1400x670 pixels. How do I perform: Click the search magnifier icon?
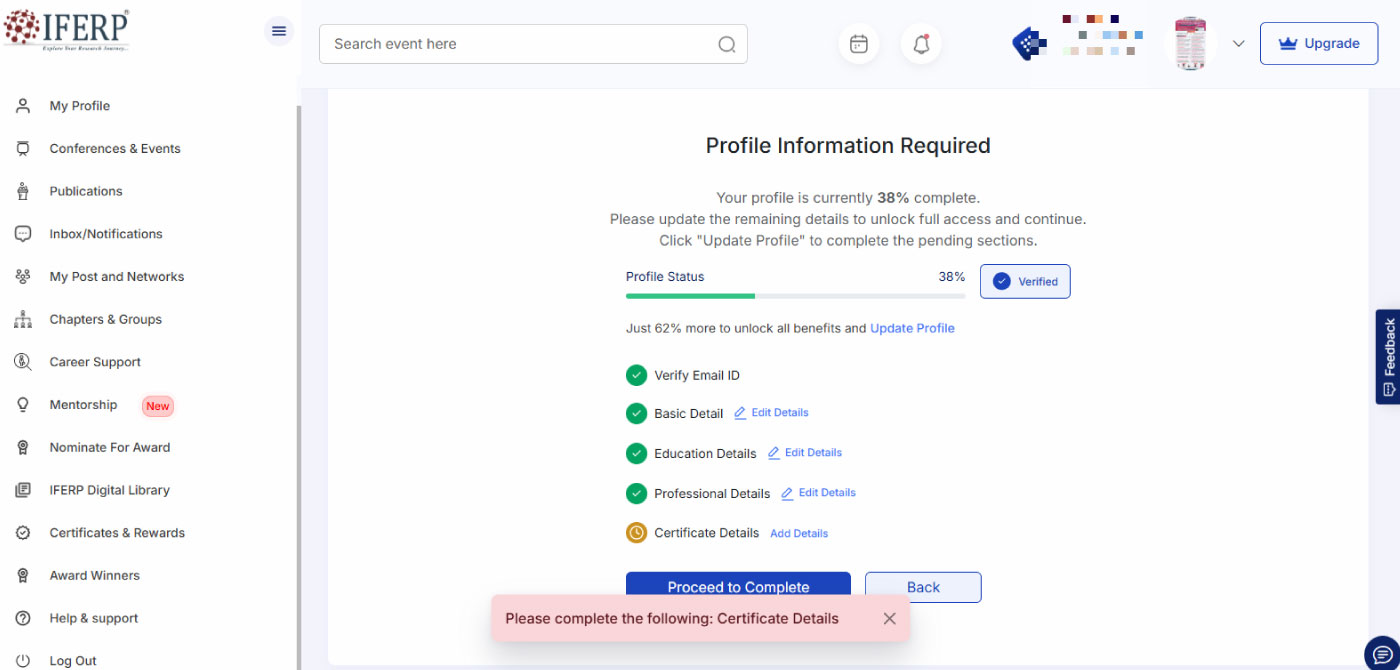[726, 44]
